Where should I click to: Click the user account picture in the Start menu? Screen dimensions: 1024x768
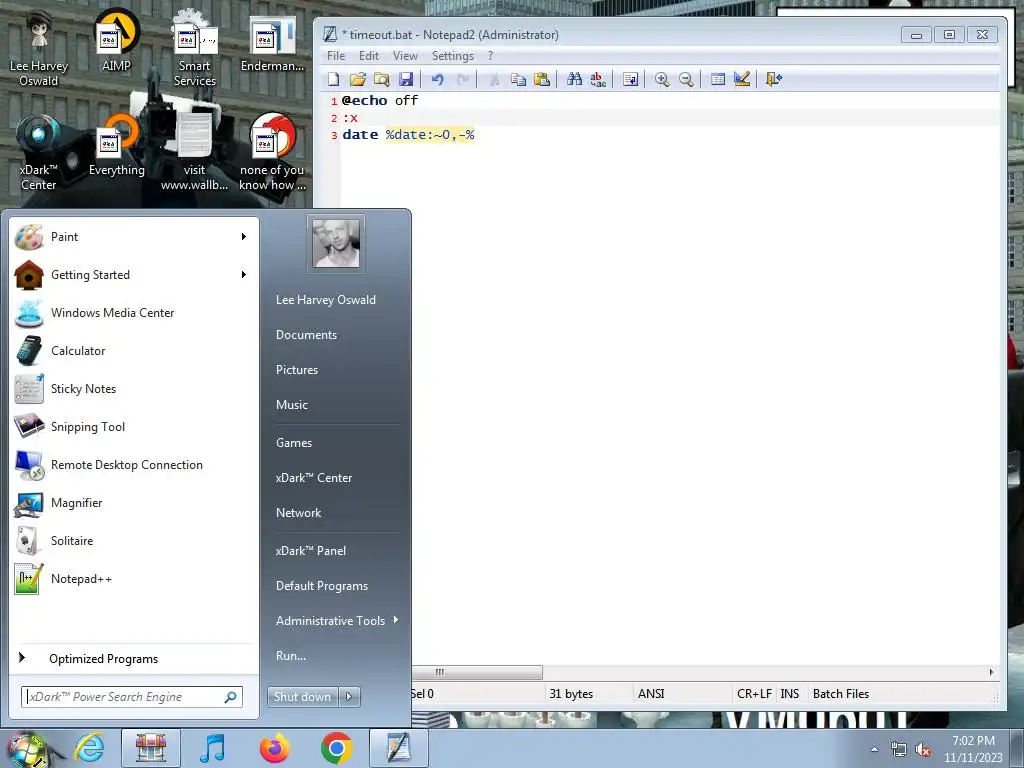[x=336, y=244]
